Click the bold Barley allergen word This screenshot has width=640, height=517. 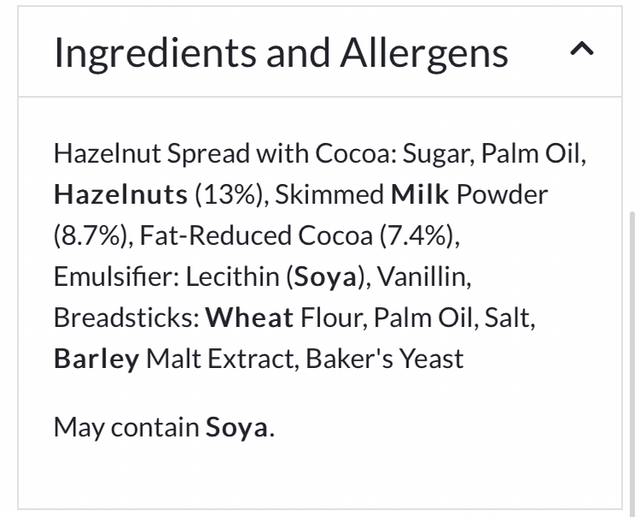click(x=96, y=358)
